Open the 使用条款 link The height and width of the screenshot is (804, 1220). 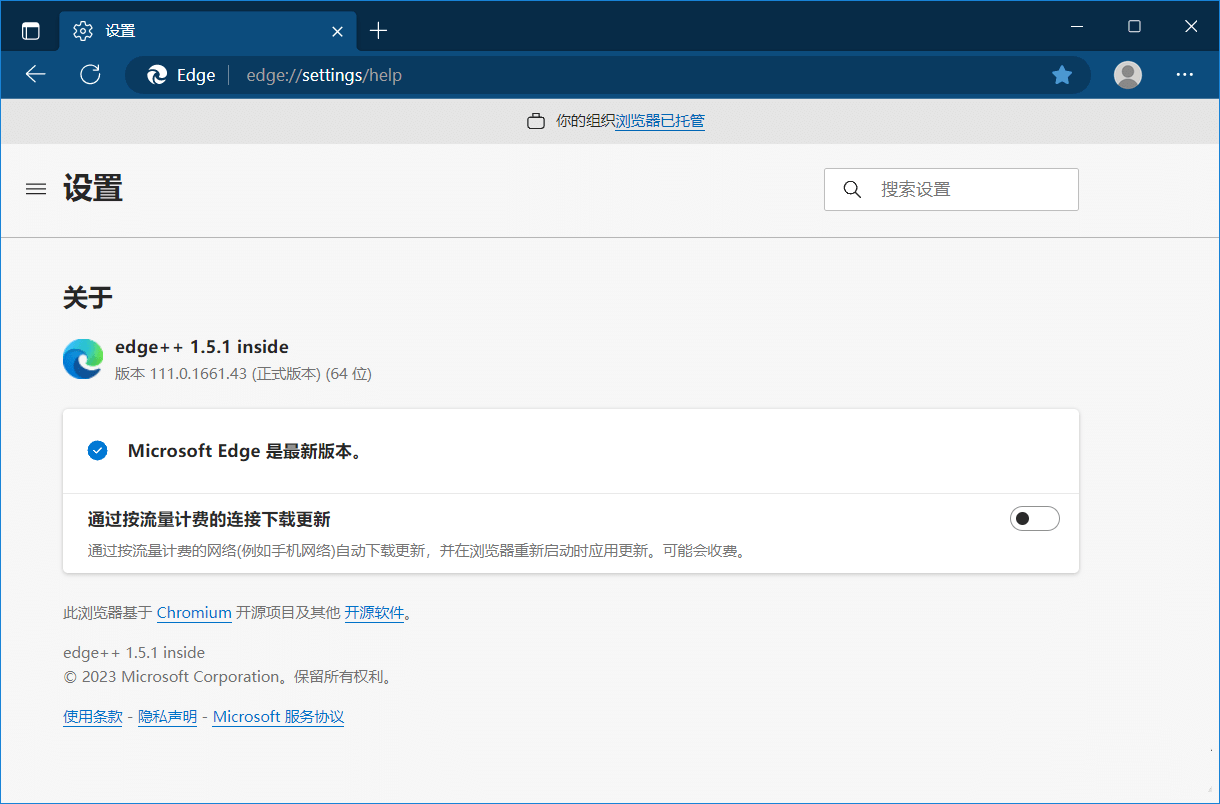(x=92, y=716)
